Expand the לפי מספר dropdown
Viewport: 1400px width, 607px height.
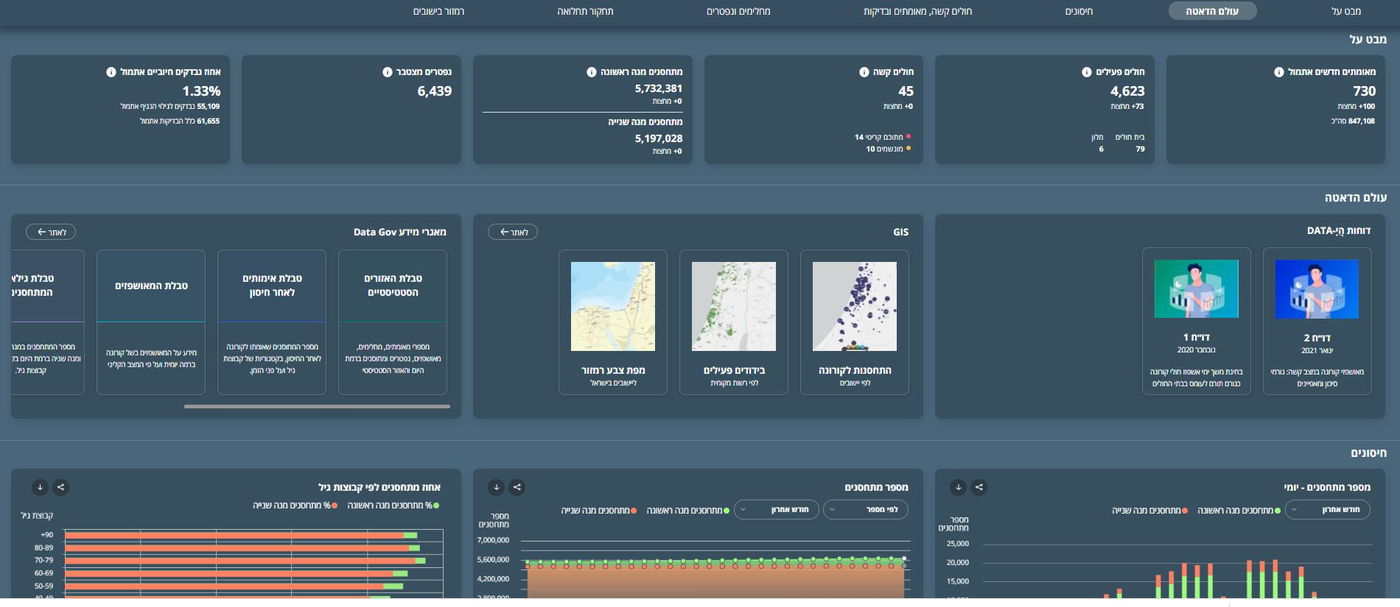pyautogui.click(x=865, y=510)
